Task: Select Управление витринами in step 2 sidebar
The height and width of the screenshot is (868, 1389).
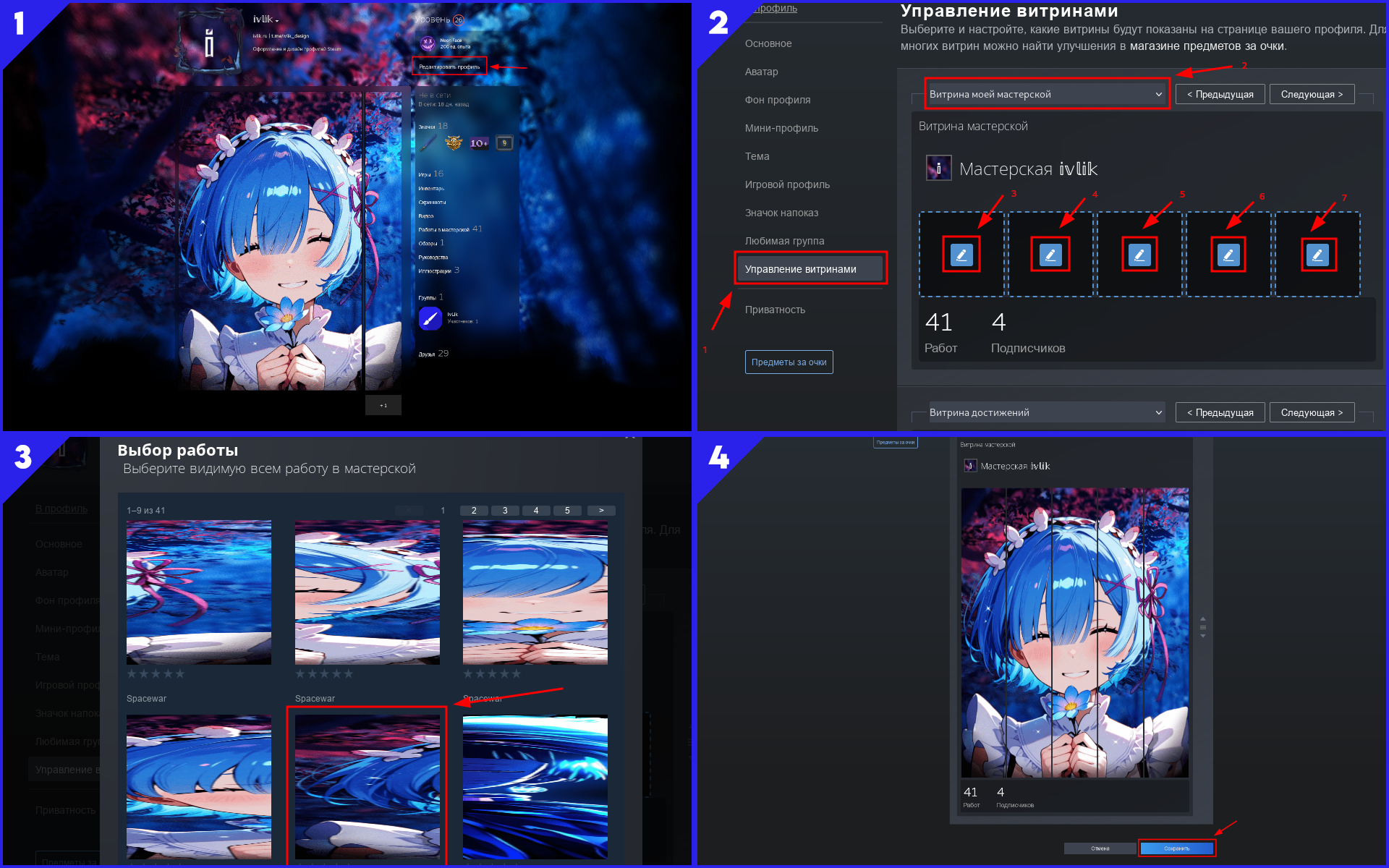Action: click(x=810, y=269)
